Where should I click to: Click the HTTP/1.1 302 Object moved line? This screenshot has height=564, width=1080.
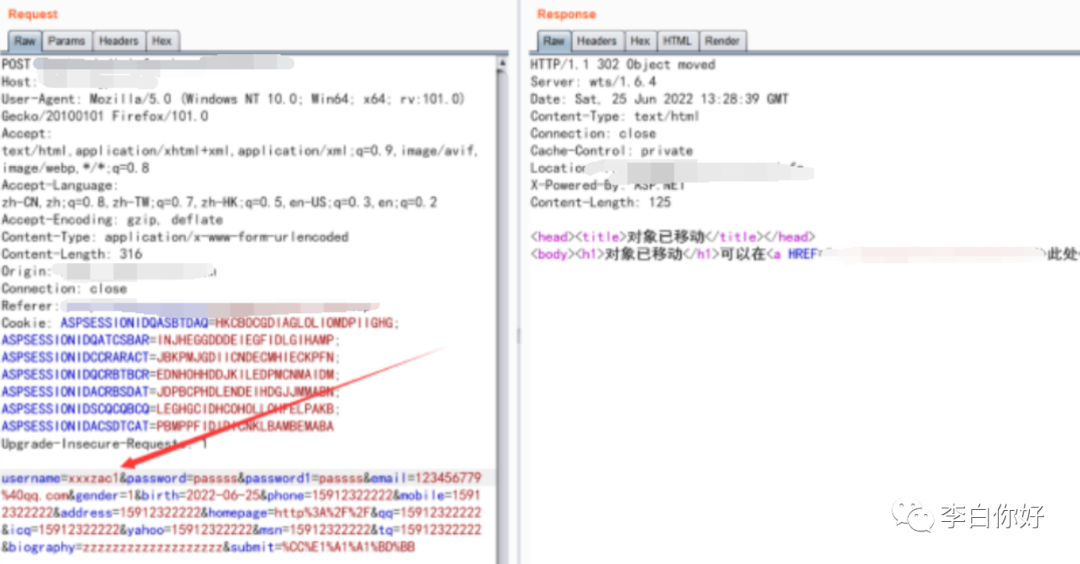coord(622,65)
